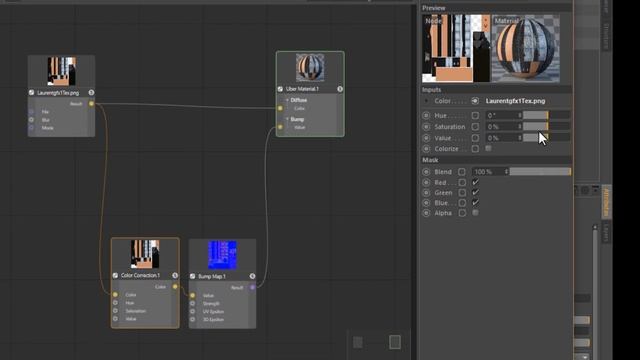This screenshot has width=640, height=360.
Task: Click the Preview section header
Action: tap(497, 8)
